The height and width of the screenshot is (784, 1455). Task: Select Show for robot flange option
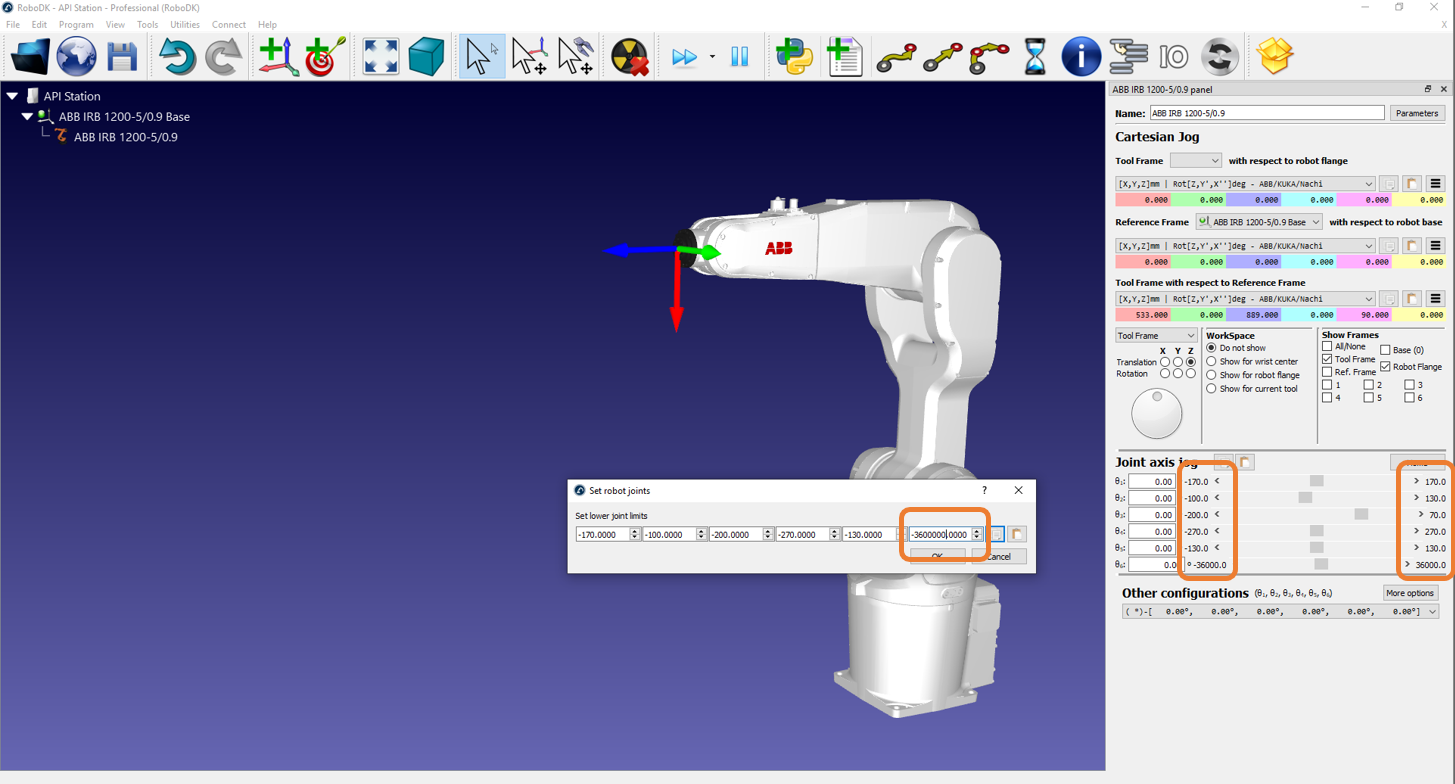click(x=1211, y=375)
